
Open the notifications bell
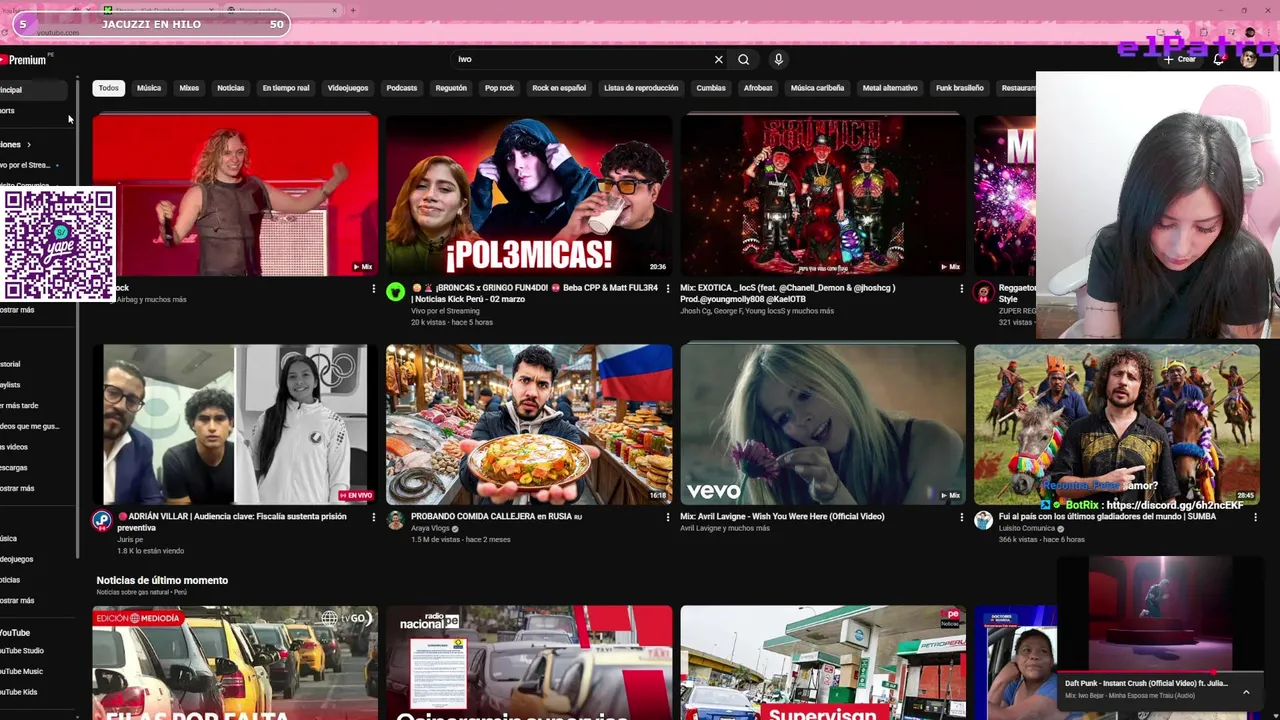tap(1218, 59)
